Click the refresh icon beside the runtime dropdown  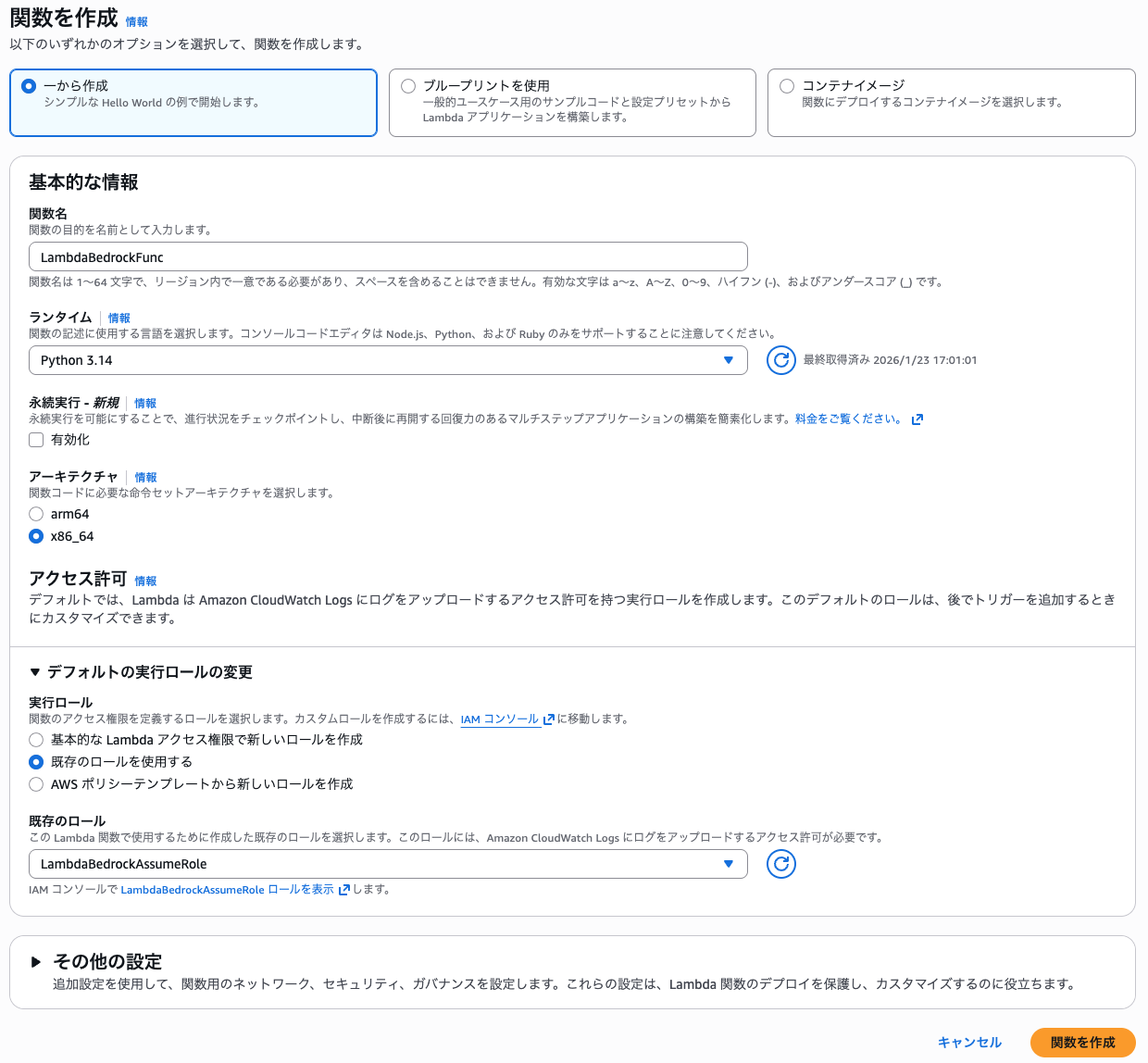(781, 360)
